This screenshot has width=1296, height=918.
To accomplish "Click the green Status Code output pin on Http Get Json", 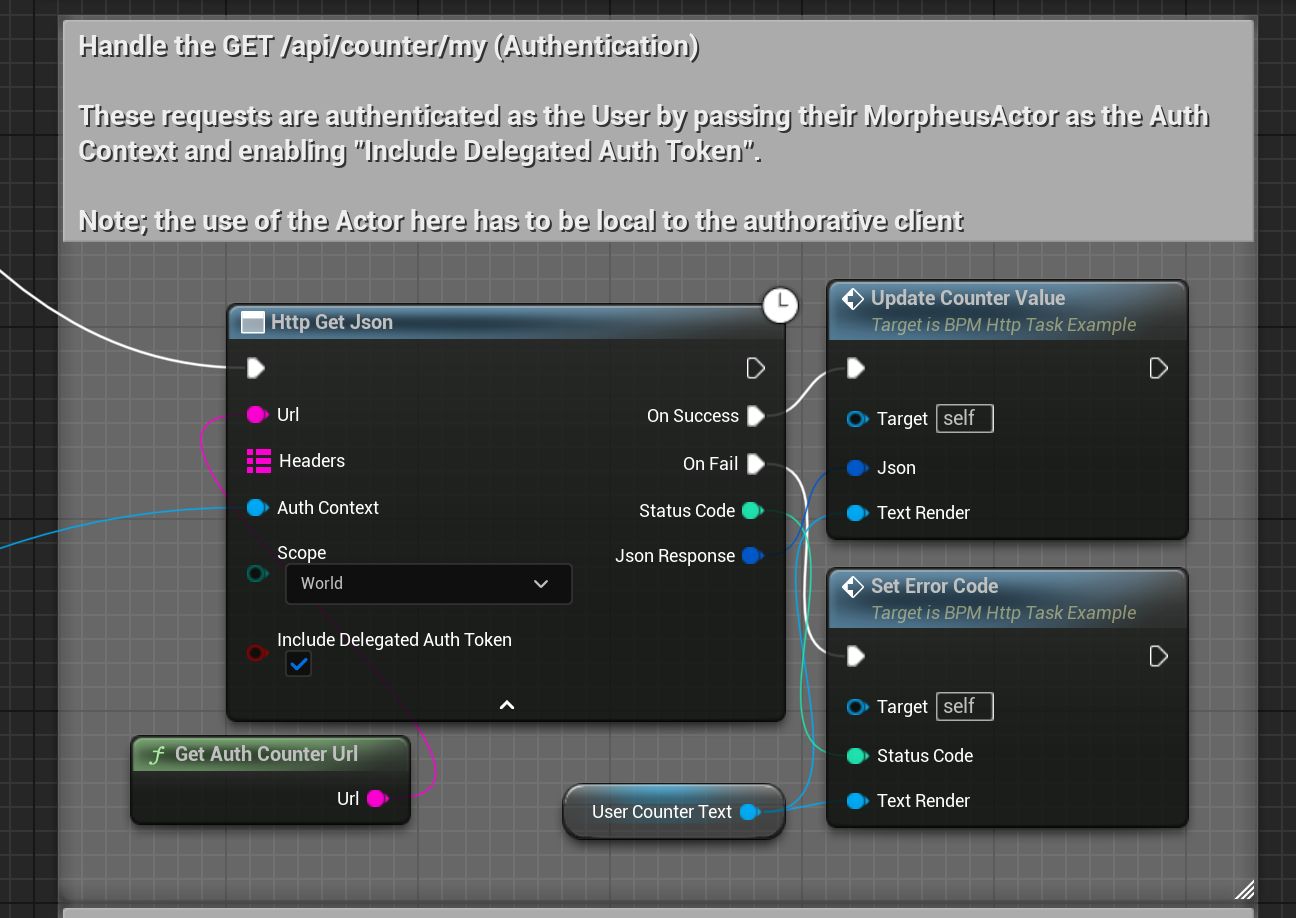I will 752,511.
